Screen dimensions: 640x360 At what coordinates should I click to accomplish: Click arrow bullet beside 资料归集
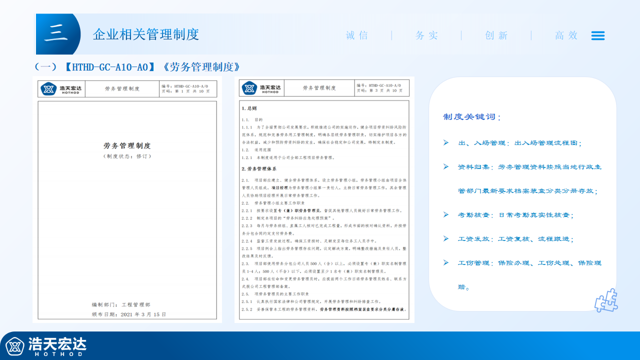tap(446, 167)
